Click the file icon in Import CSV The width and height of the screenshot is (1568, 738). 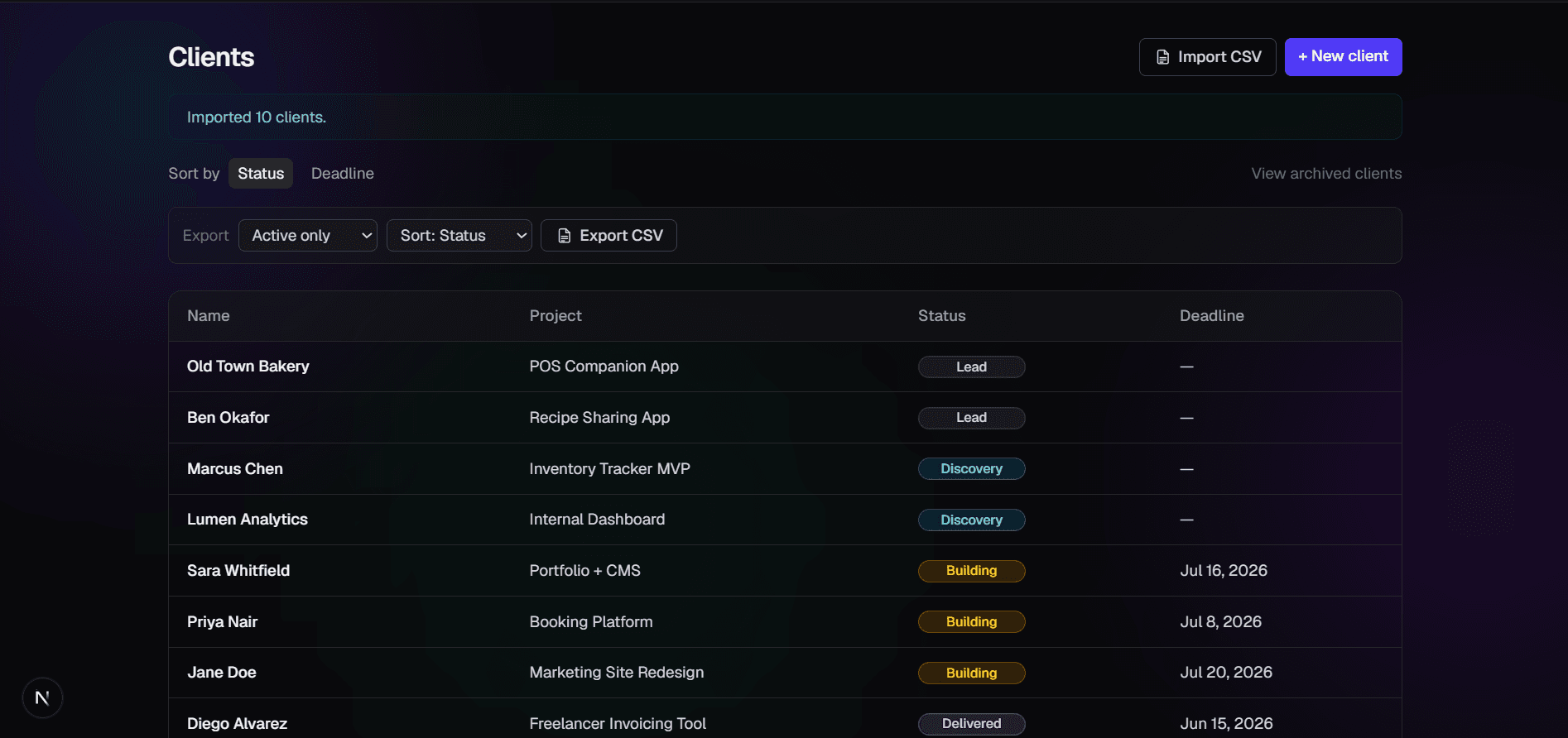[1163, 57]
